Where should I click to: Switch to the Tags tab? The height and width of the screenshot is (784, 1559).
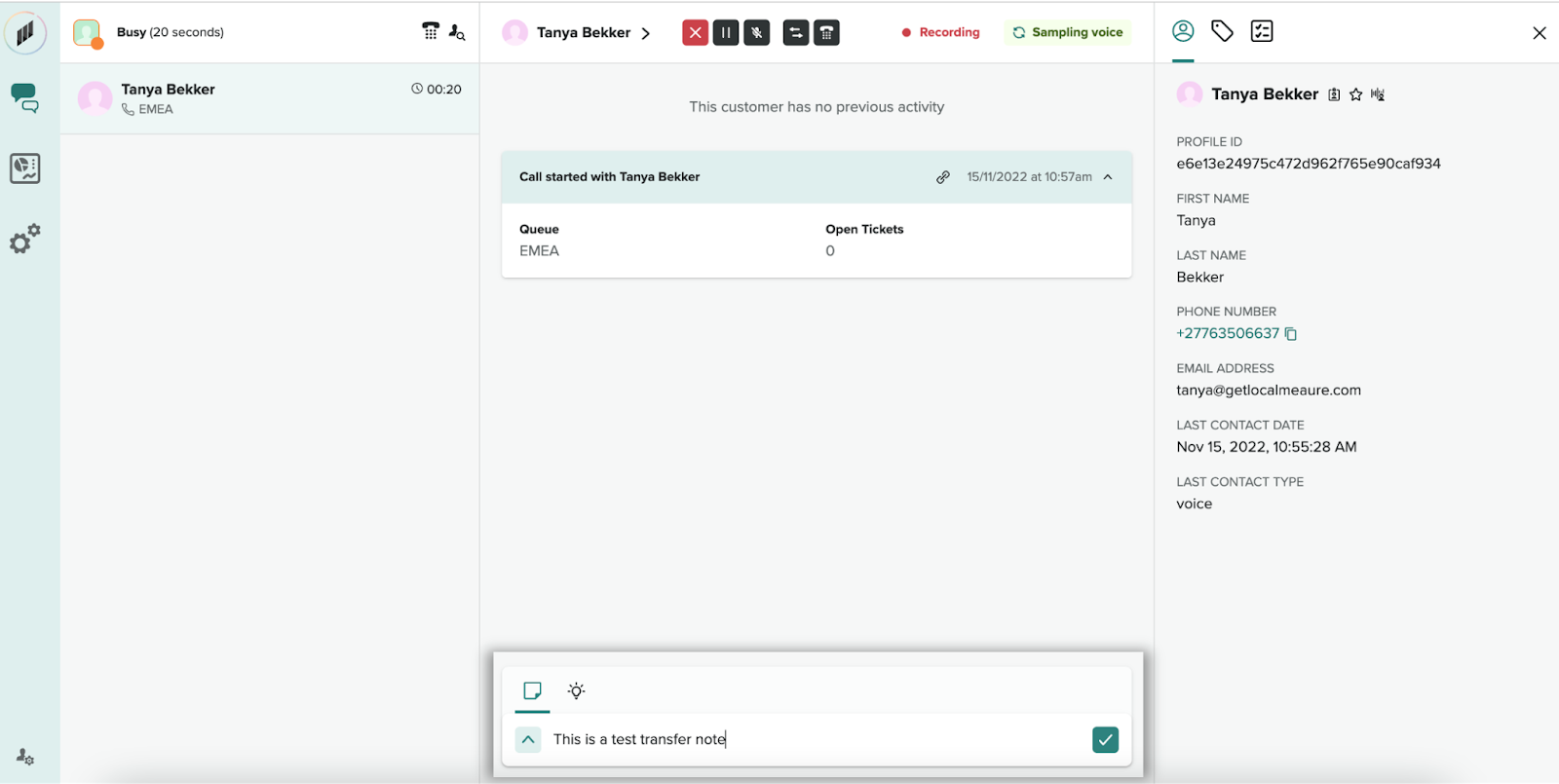click(x=1222, y=31)
